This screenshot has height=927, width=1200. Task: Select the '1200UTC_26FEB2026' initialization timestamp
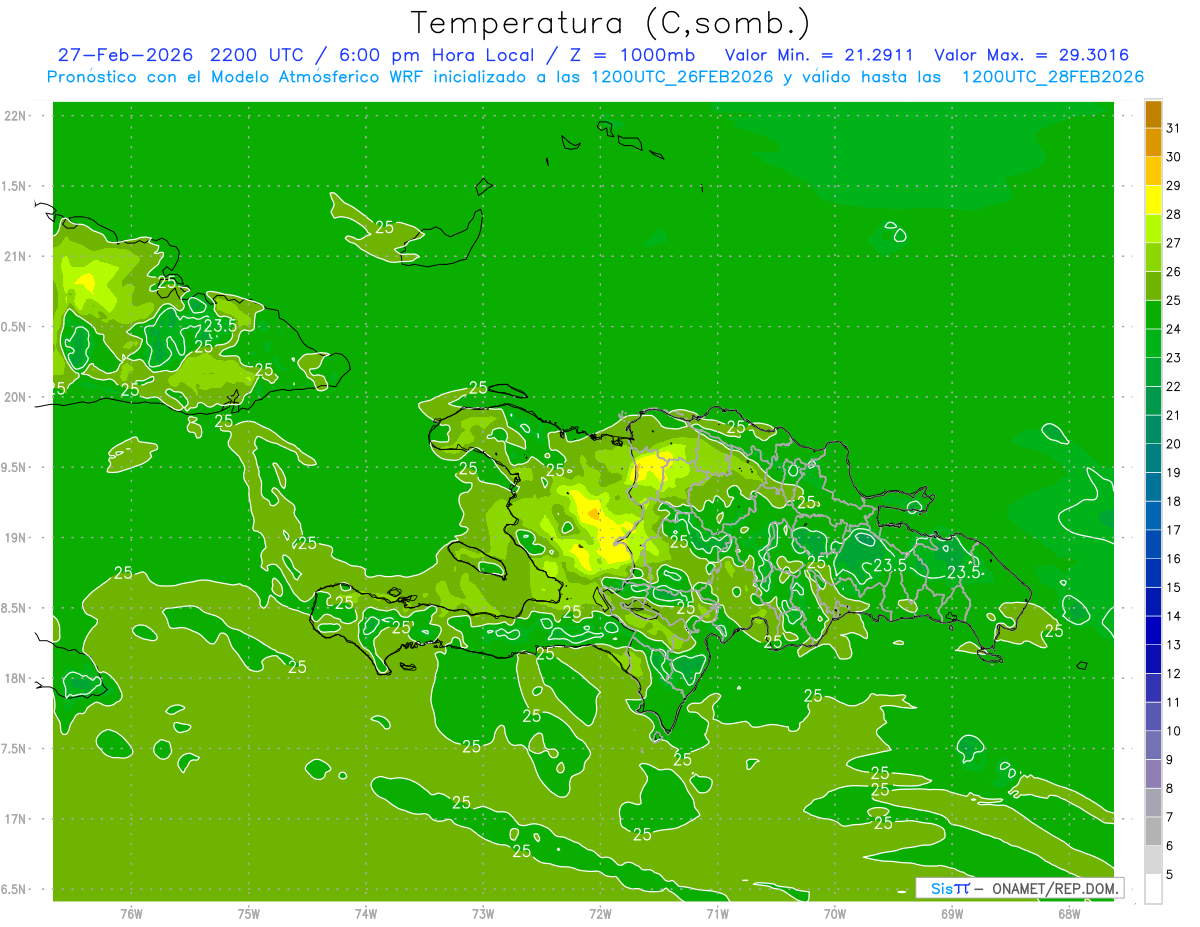pyautogui.click(x=683, y=77)
